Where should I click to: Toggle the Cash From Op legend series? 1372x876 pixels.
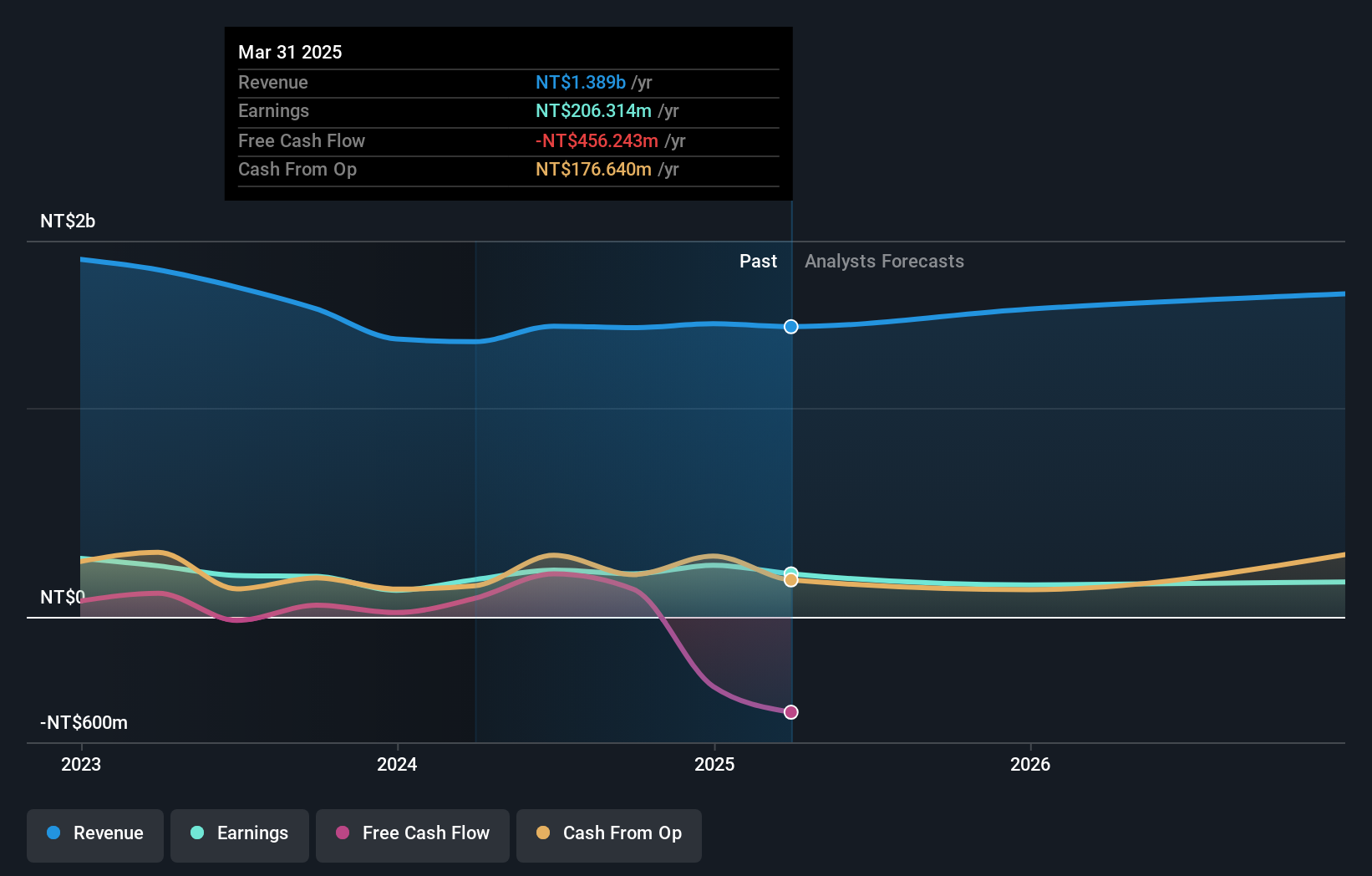coord(609,835)
